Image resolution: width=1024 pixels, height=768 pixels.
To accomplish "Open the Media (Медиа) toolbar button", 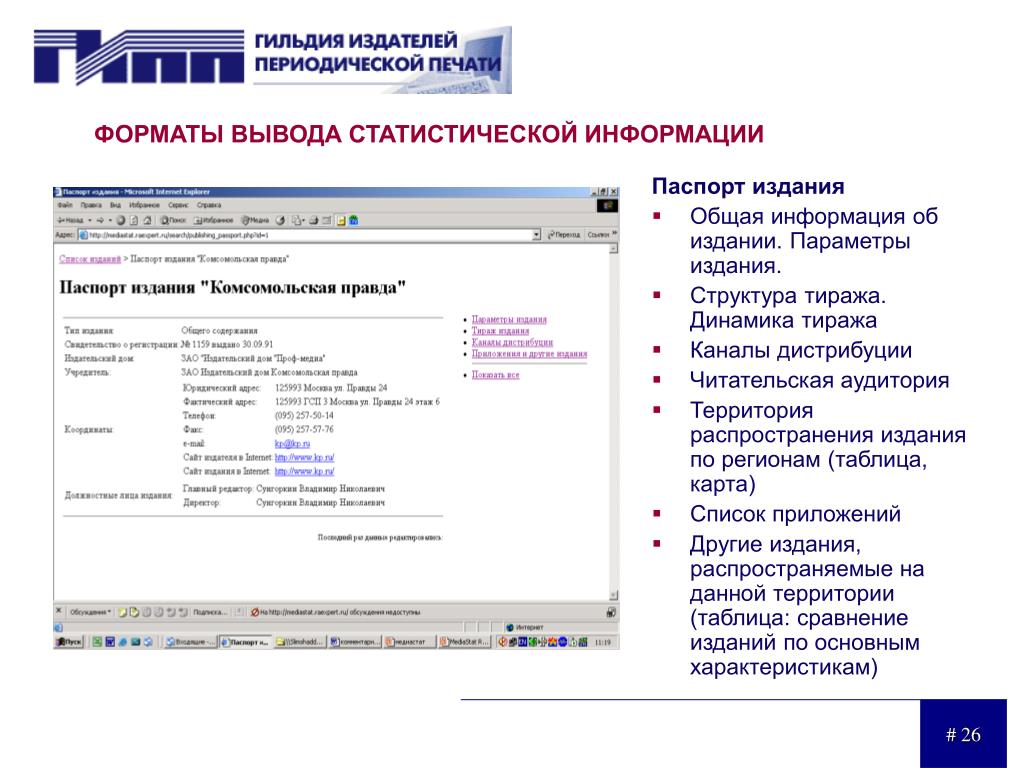I will [x=255, y=220].
